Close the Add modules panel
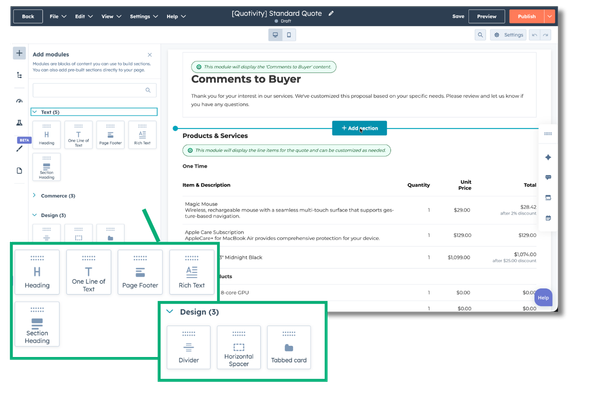This screenshot has width=600, height=400. tap(150, 55)
